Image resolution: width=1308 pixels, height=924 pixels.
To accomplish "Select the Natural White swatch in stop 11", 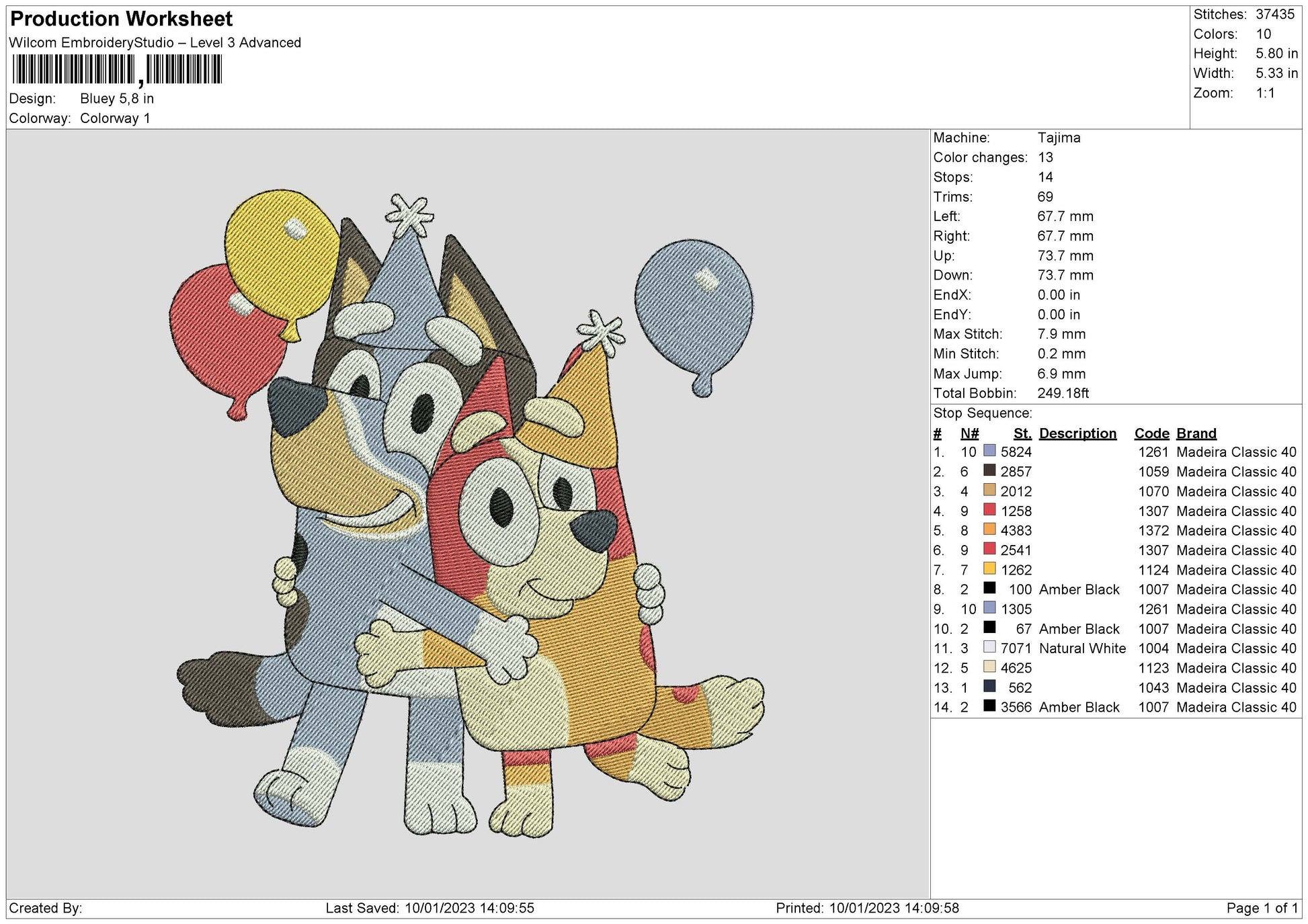I will pos(989,647).
